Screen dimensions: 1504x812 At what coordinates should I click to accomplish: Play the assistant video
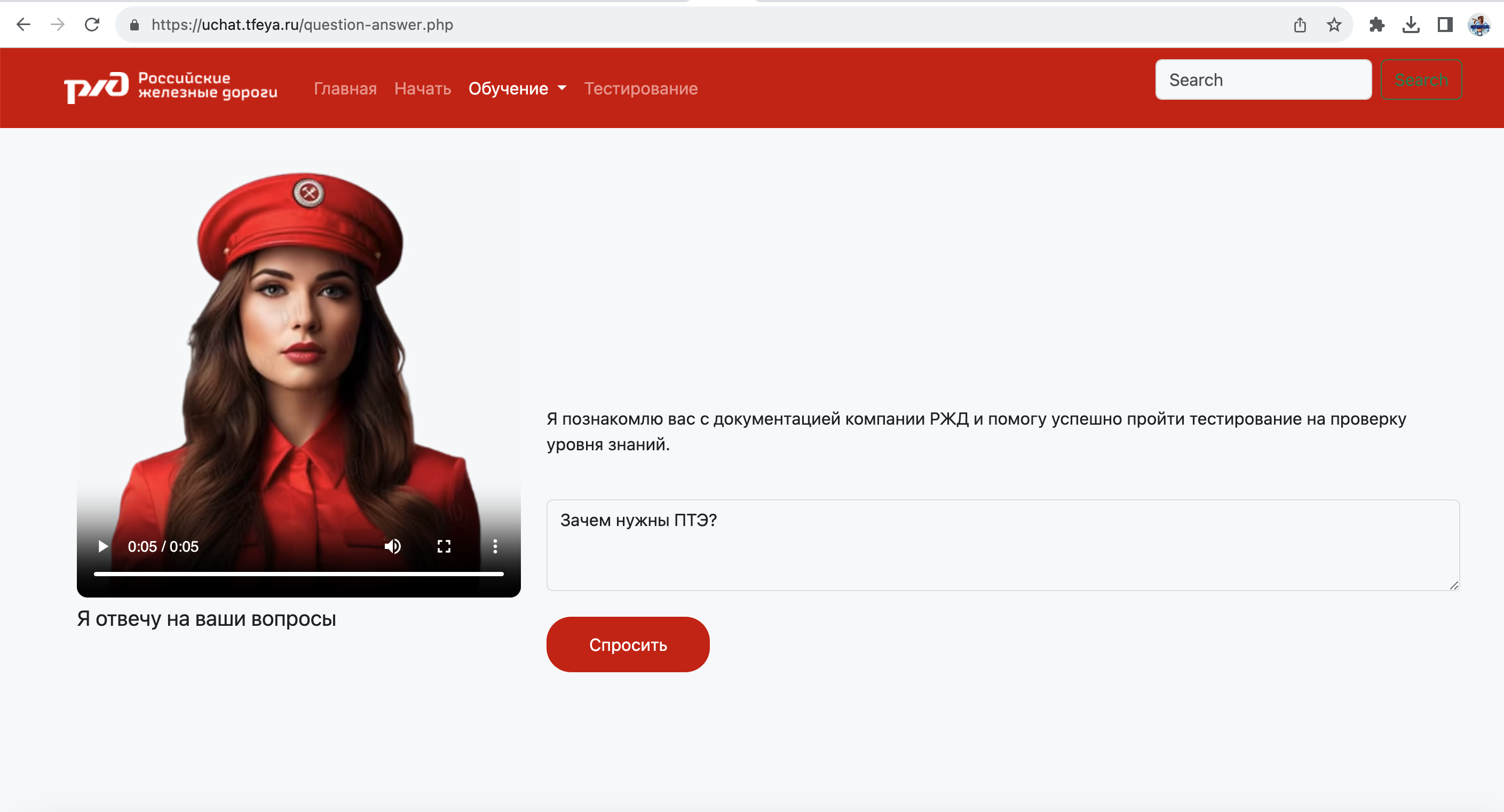(x=103, y=546)
